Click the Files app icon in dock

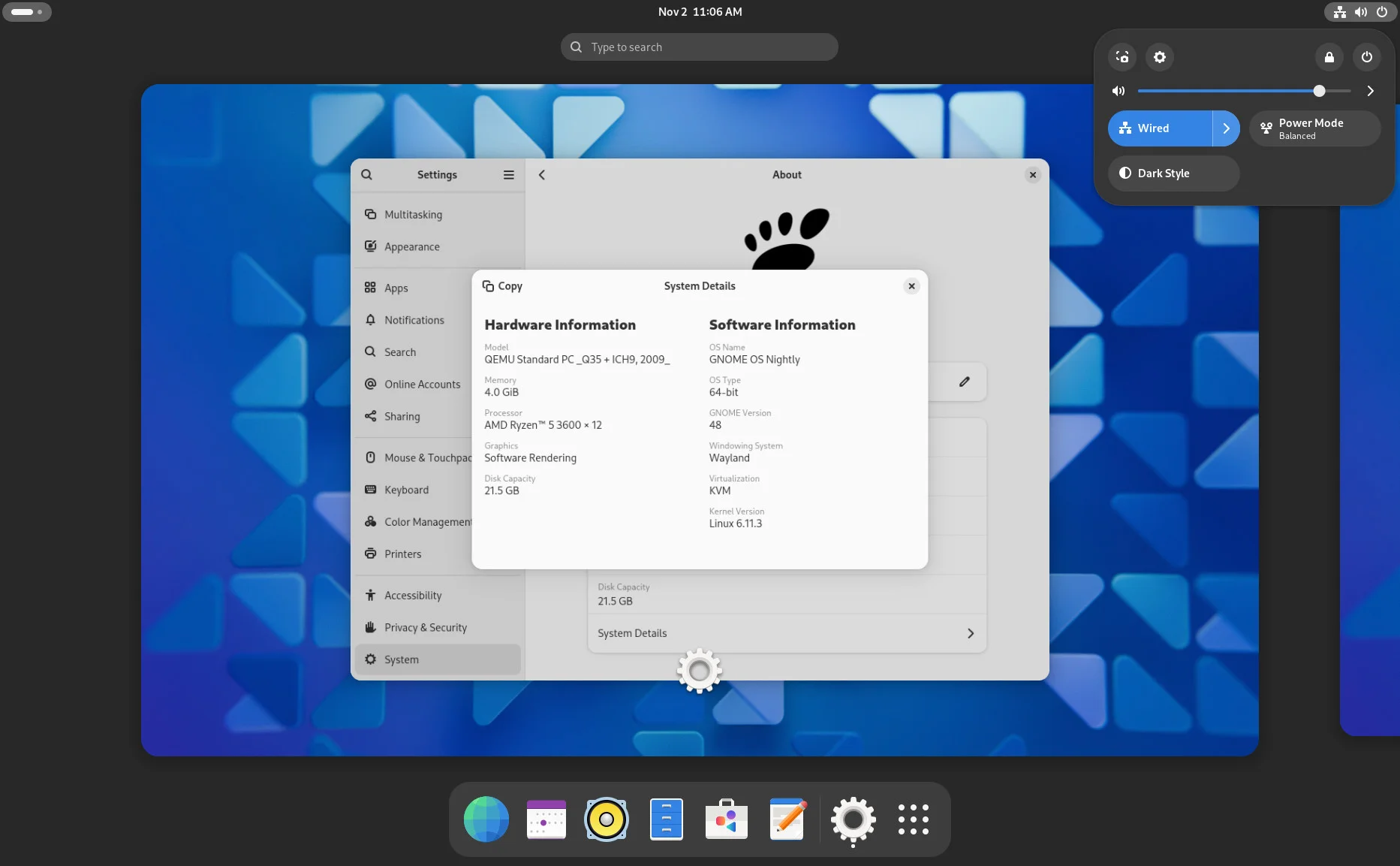pos(666,819)
